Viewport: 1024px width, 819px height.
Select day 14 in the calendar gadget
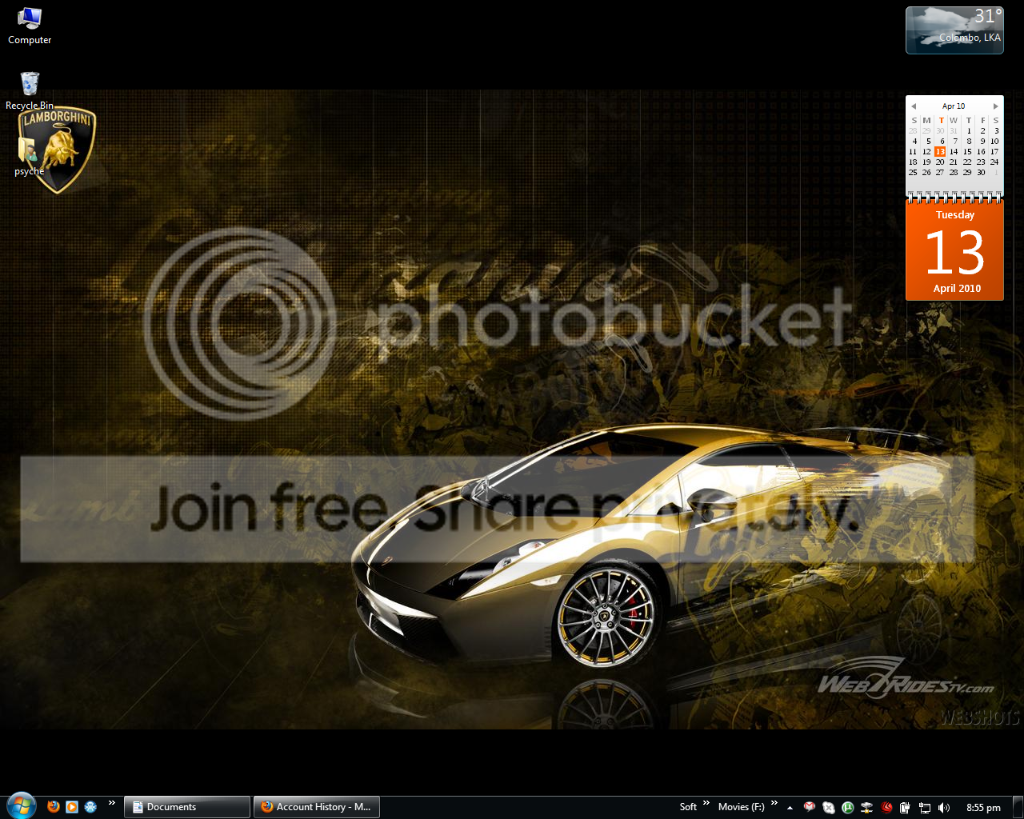tap(953, 152)
